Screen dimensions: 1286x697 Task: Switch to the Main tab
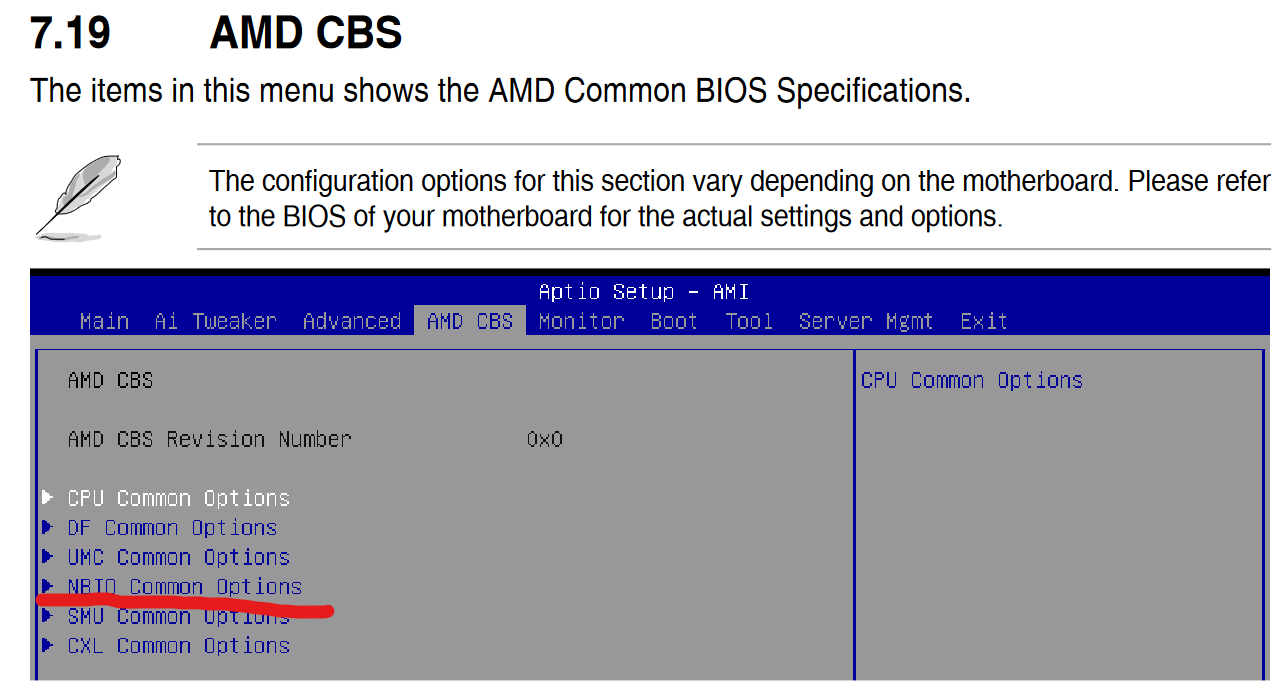coord(104,321)
